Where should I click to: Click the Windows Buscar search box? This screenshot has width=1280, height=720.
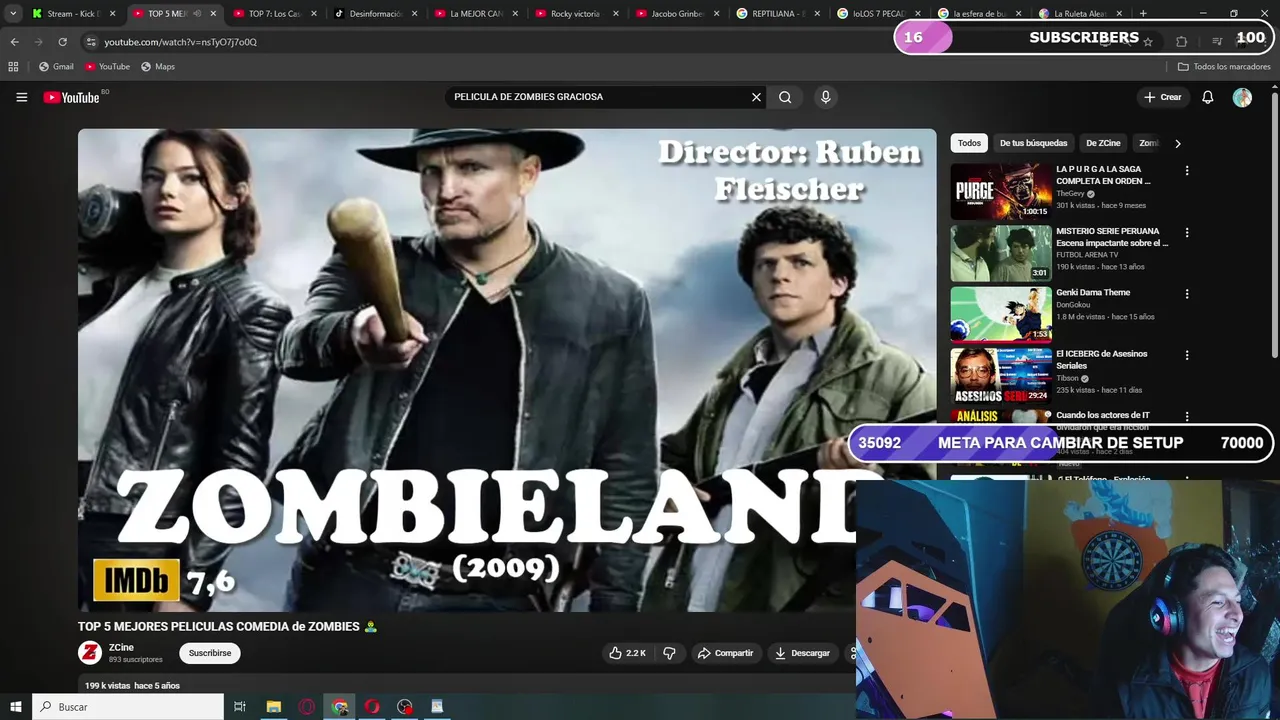point(128,707)
